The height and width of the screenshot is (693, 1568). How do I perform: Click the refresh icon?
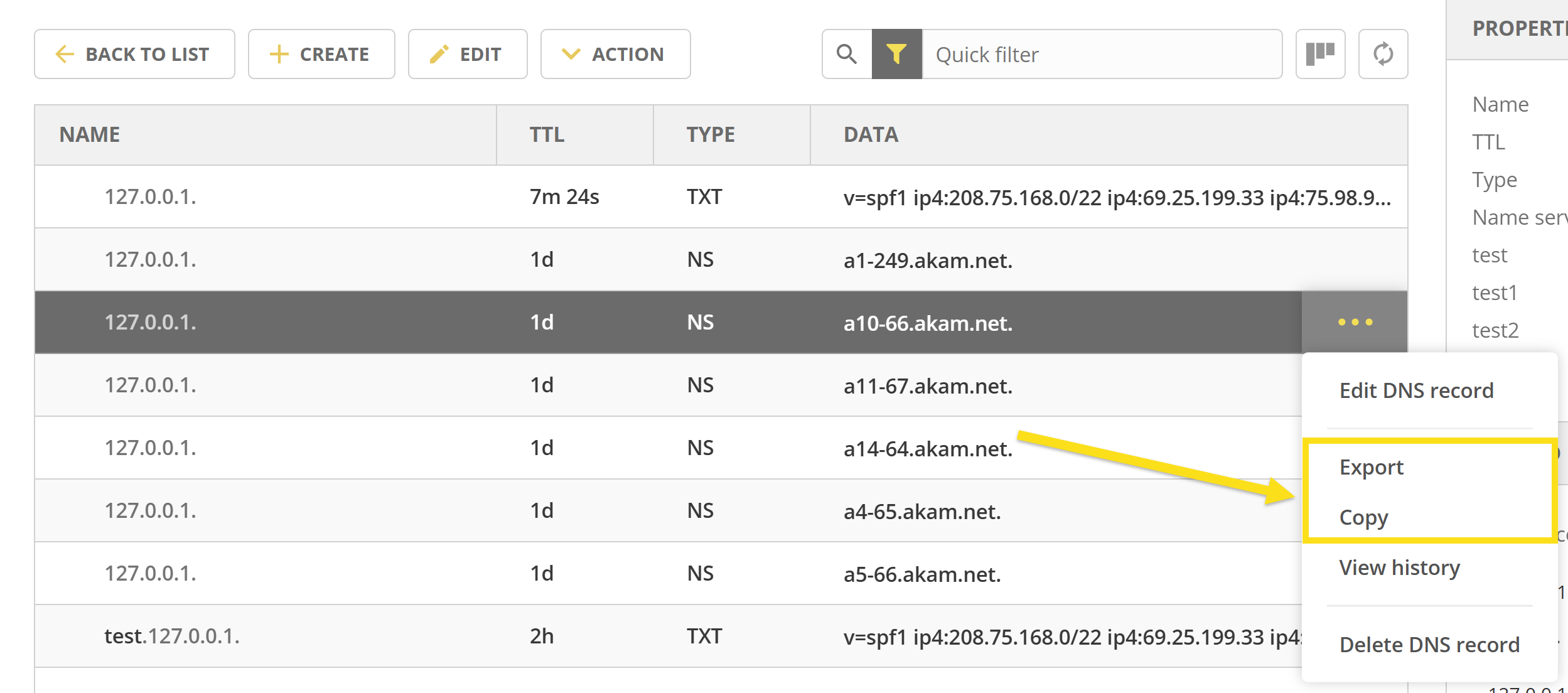point(1383,54)
